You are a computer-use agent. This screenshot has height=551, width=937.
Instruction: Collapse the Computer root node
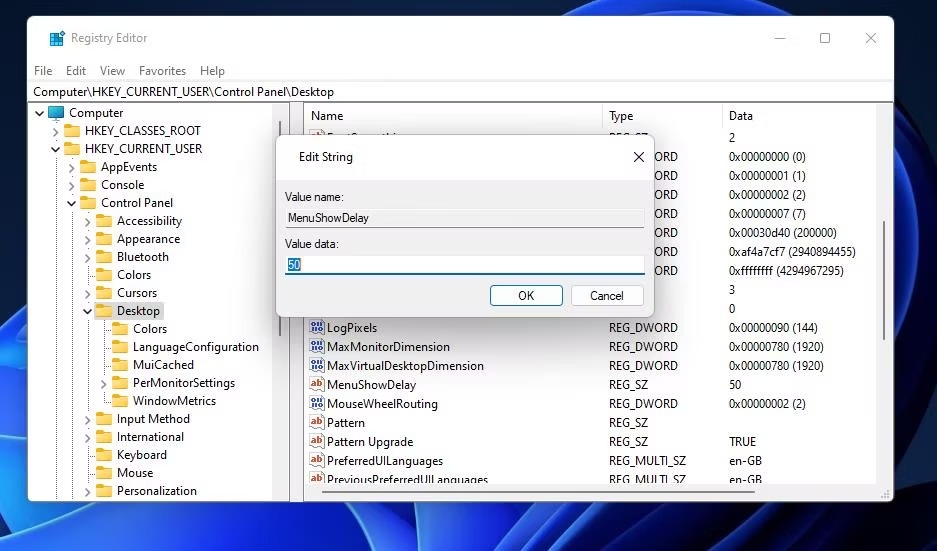click(x=39, y=113)
